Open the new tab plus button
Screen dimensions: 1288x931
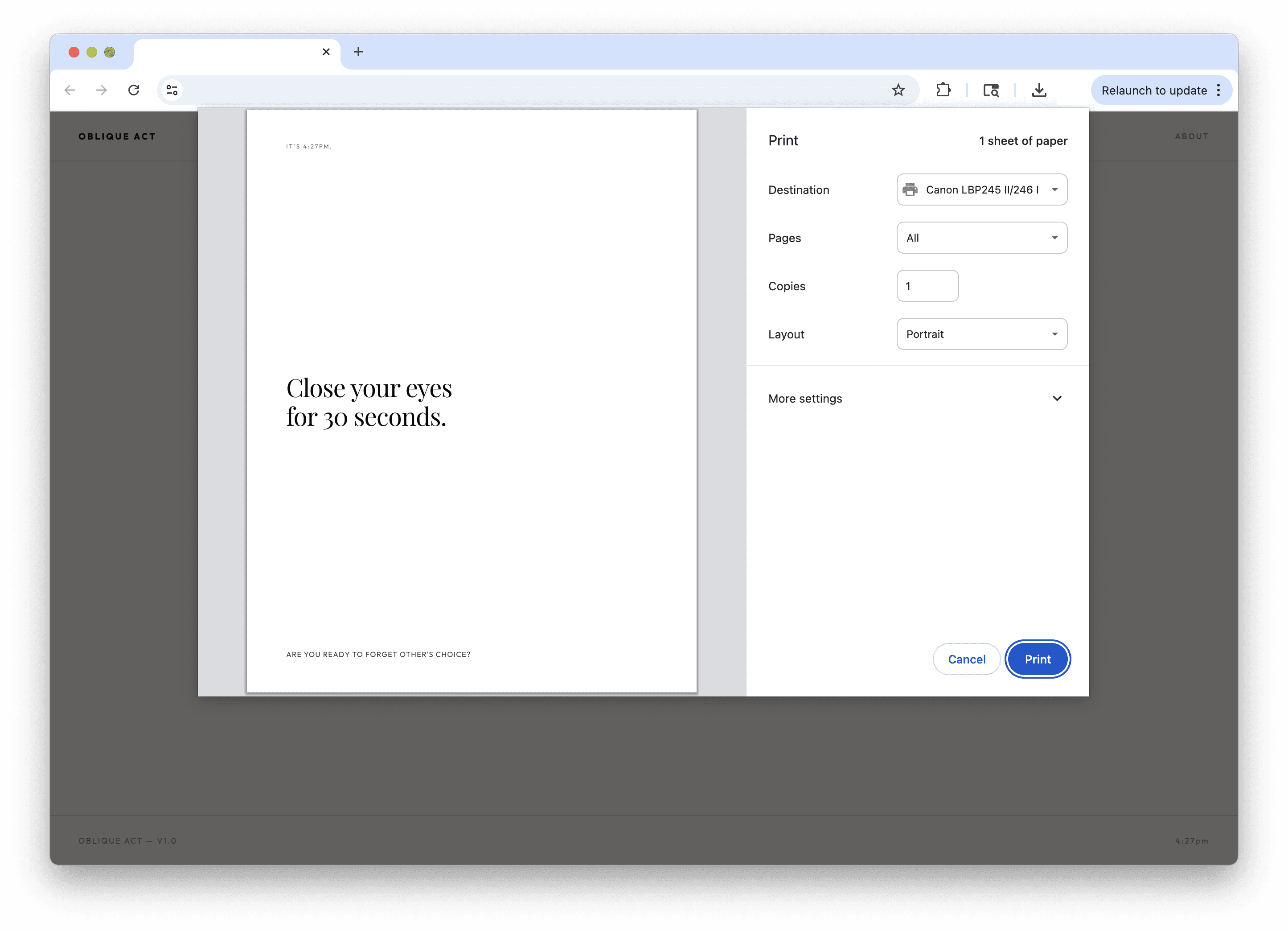358,52
